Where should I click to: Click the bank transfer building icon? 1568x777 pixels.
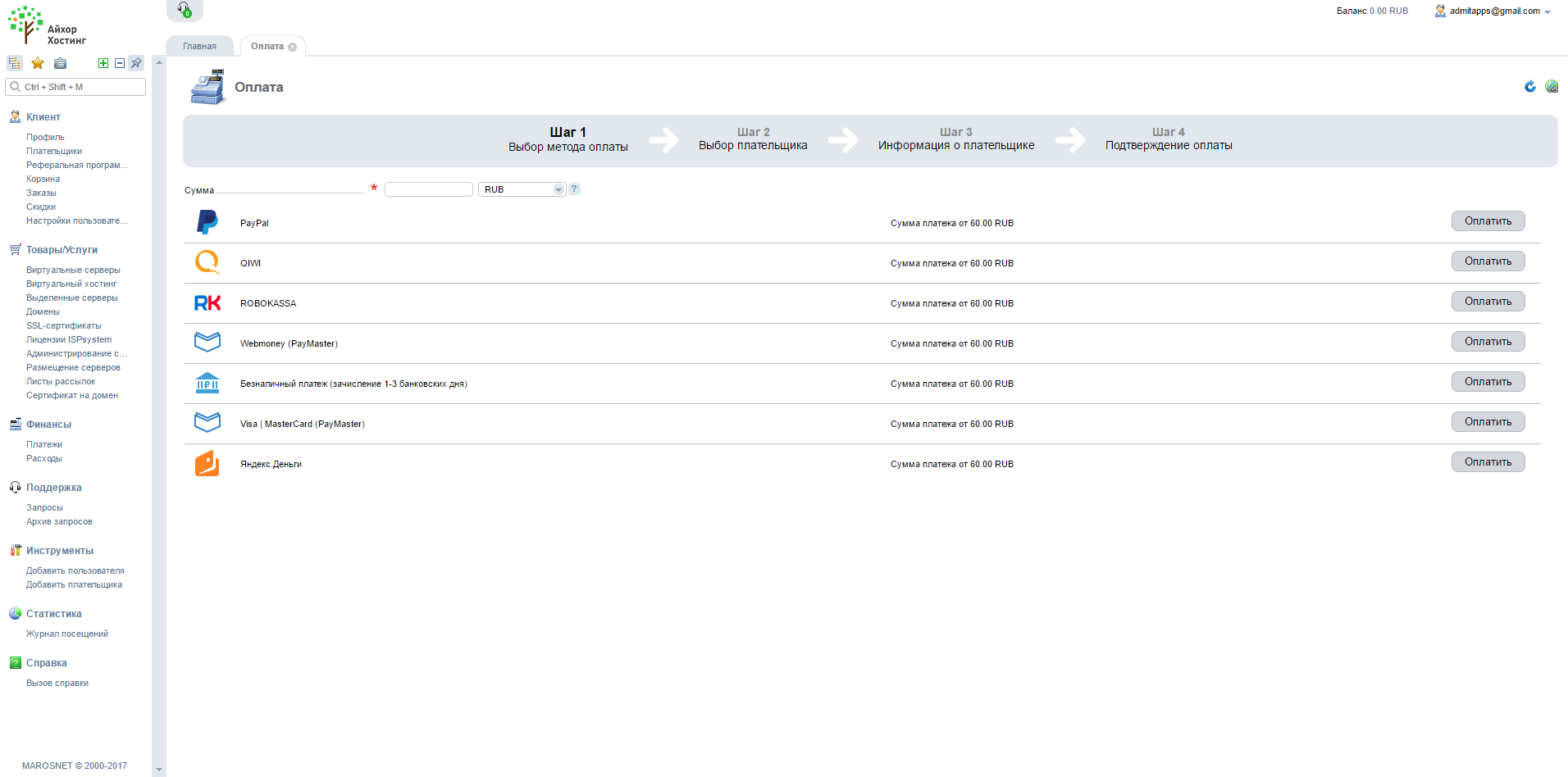207,383
